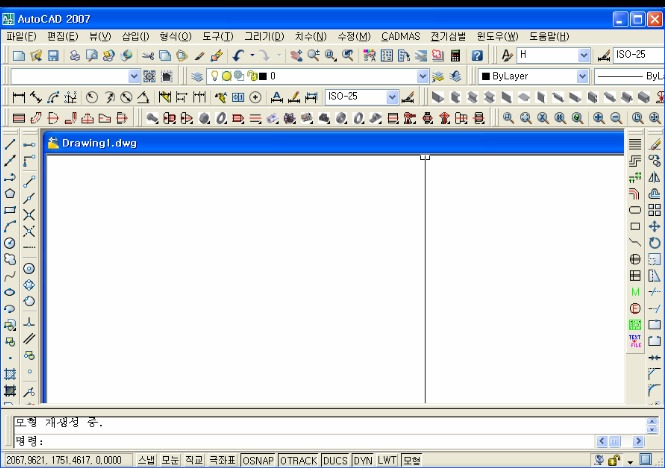Click the Zoom Out minus magnifier icon
665x468 pixels.
pos(616,118)
